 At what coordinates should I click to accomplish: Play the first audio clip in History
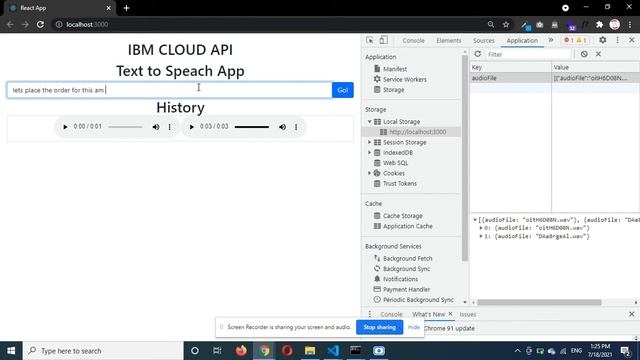point(65,127)
